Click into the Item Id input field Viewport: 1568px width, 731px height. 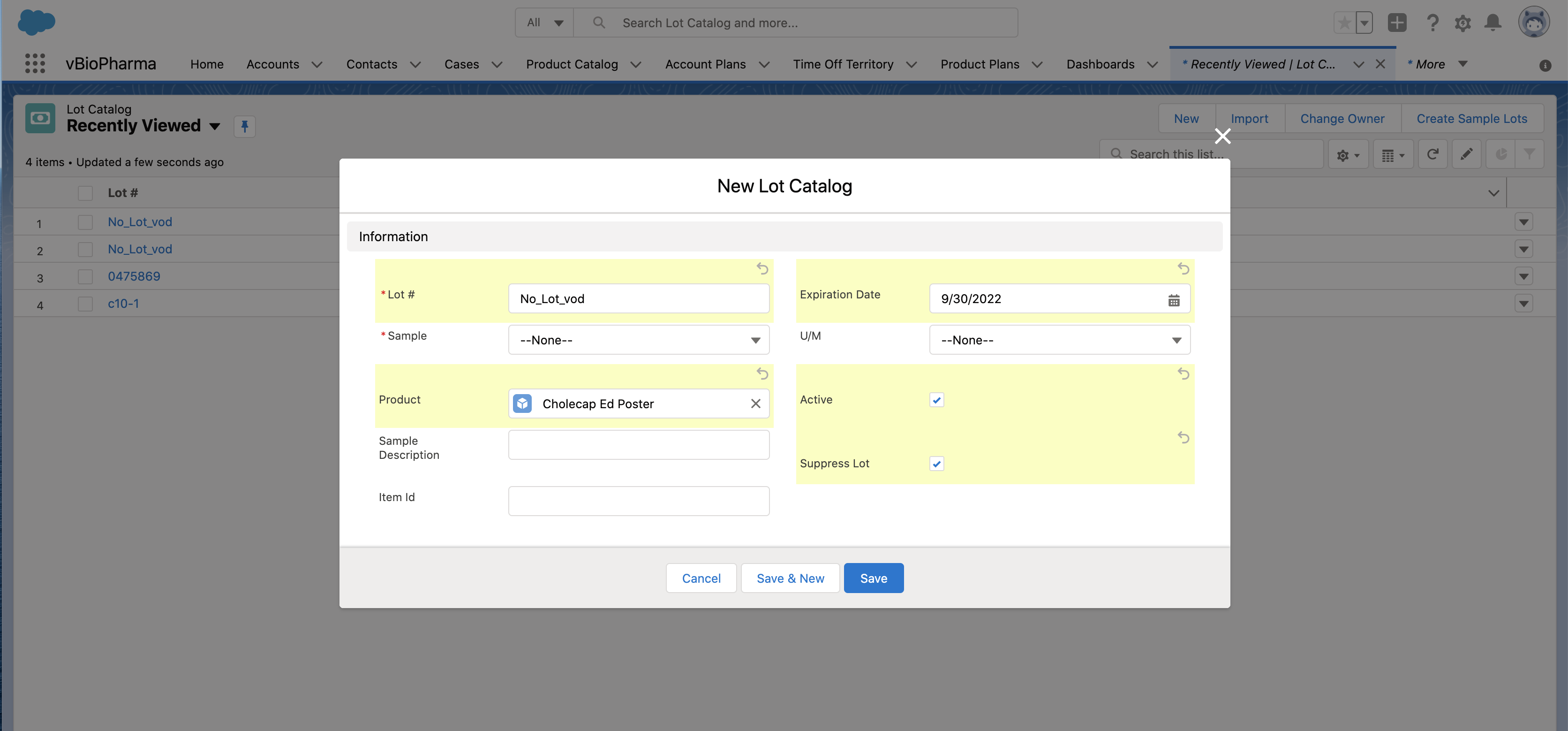click(638, 501)
